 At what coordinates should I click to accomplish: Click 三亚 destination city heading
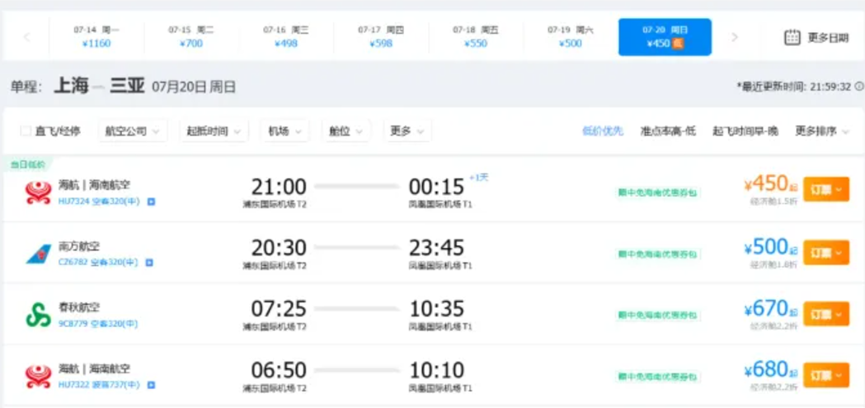tap(127, 87)
